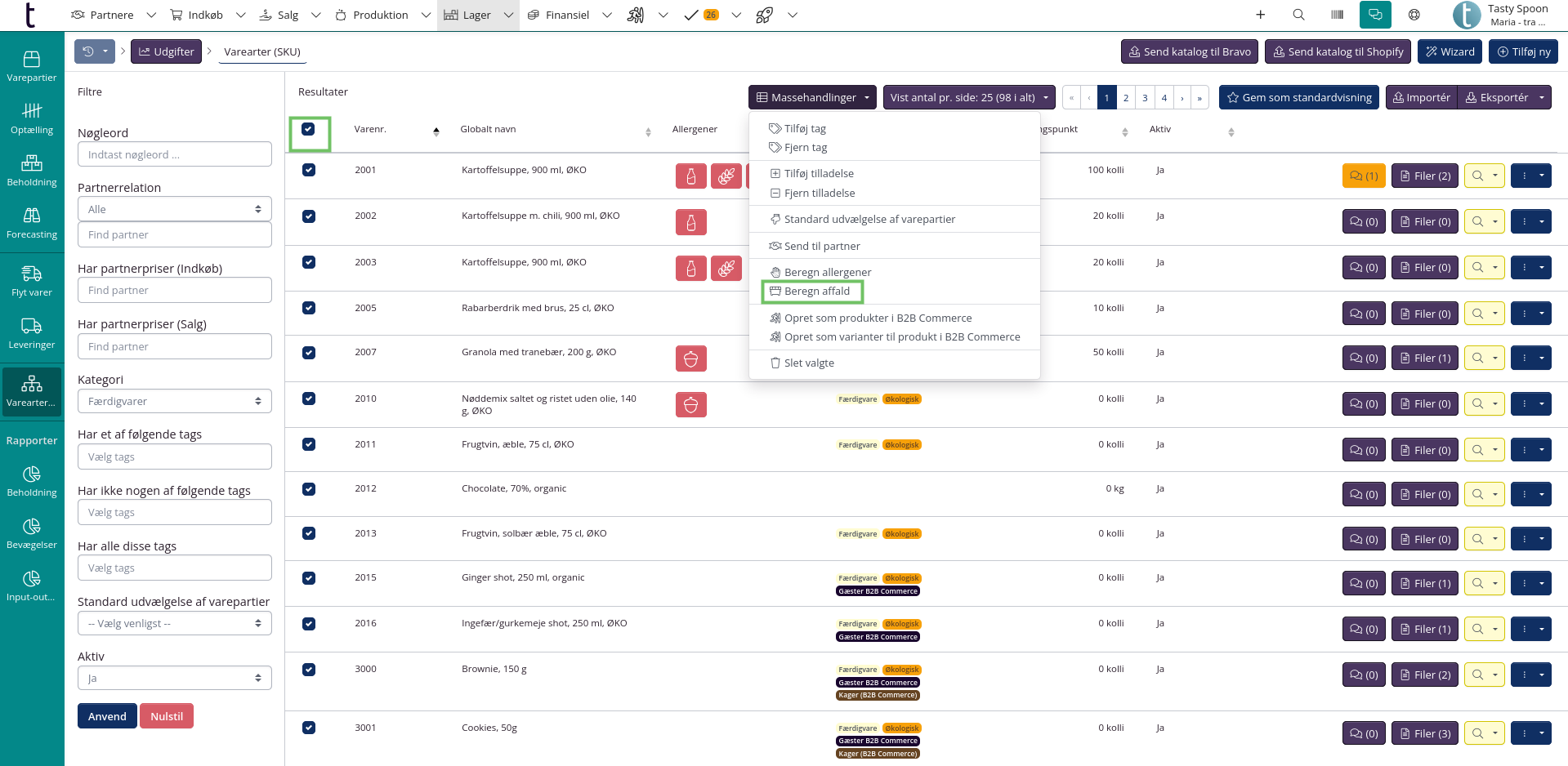The width and height of the screenshot is (1568, 766).
Task: Click the Forecasting sidebar icon
Action: pos(31,223)
